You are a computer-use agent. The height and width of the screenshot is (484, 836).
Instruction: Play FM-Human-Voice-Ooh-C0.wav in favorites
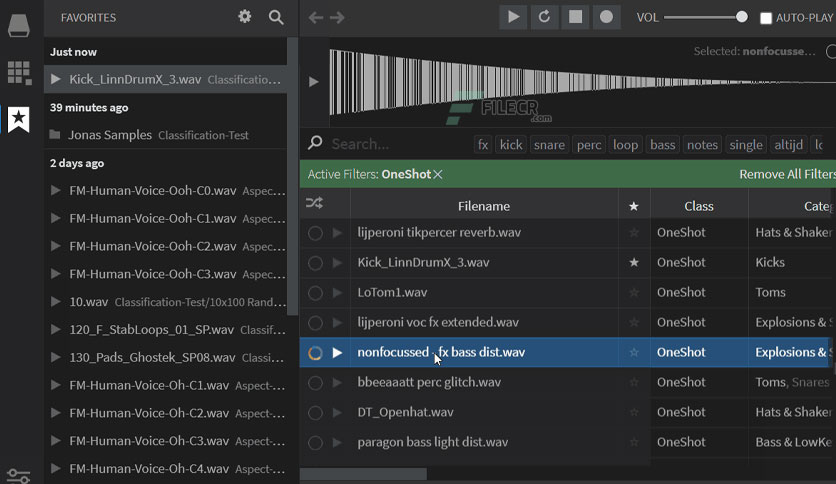click(55, 190)
